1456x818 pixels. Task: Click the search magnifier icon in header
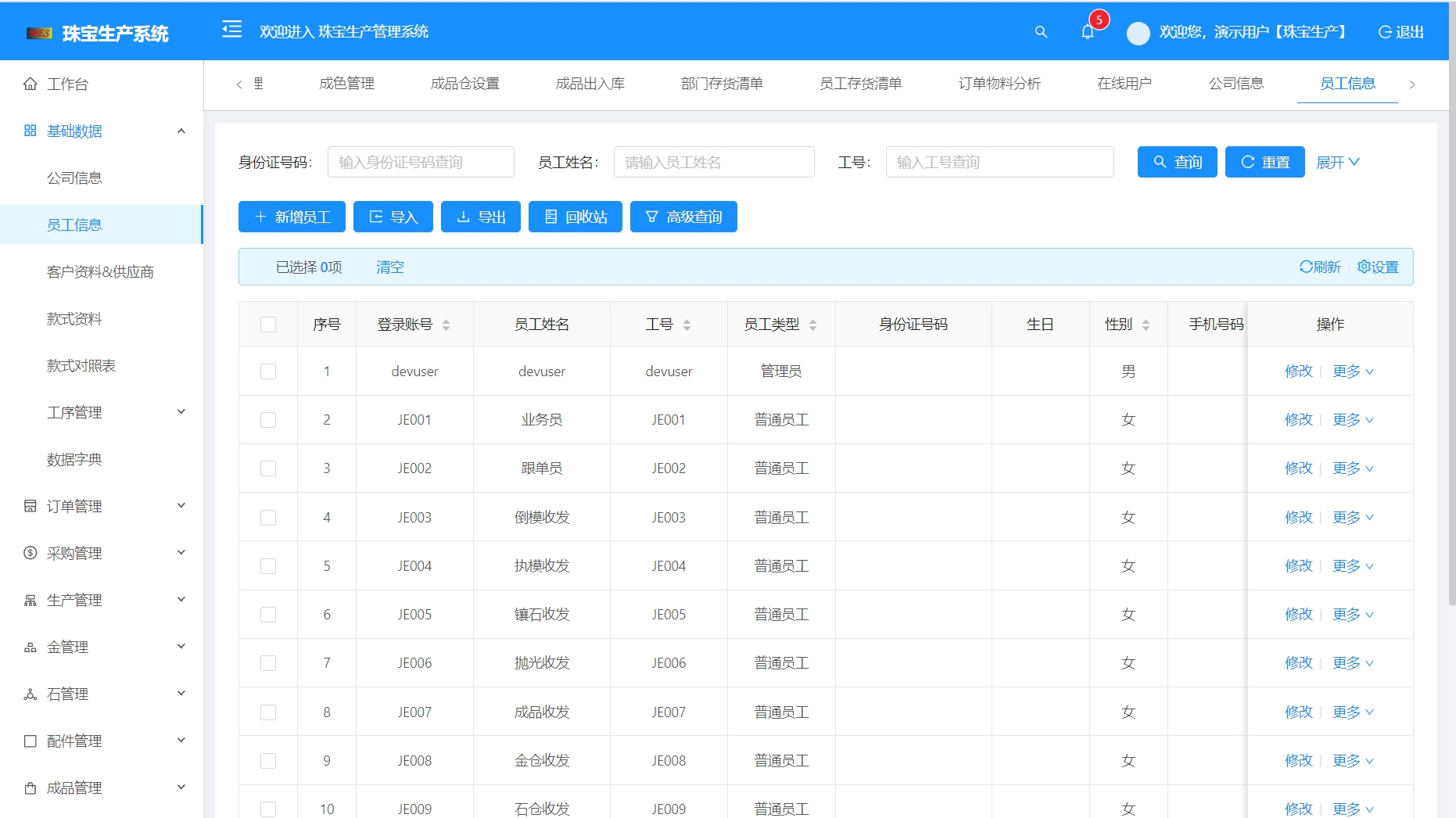[1041, 32]
